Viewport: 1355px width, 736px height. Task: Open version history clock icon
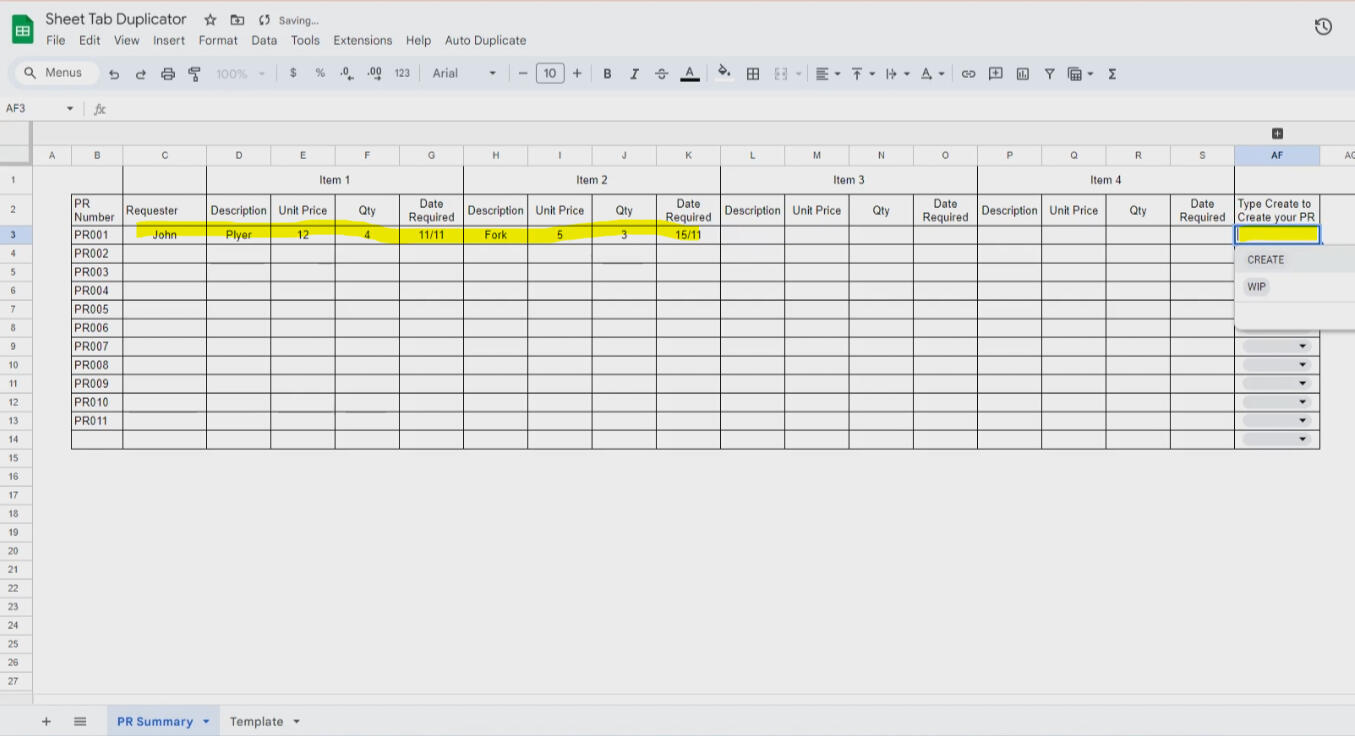(1323, 27)
